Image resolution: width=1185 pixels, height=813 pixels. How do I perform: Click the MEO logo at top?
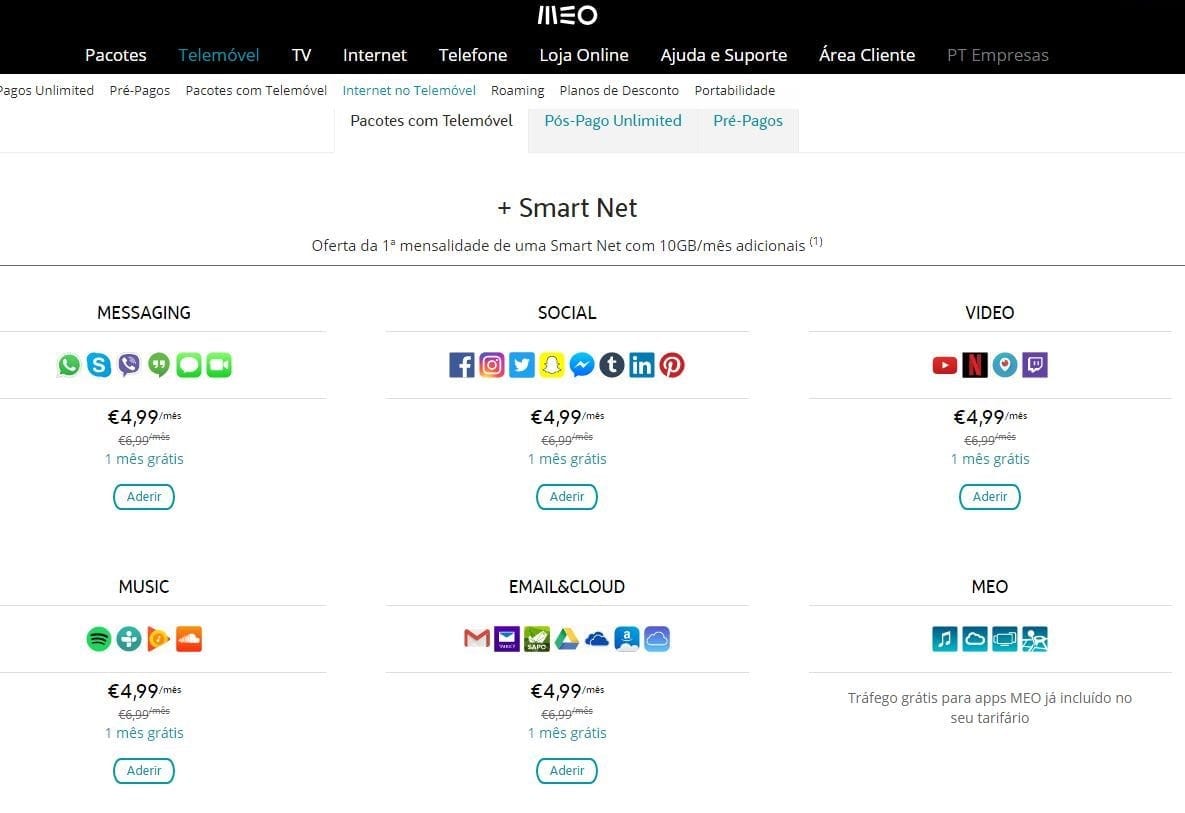[567, 15]
